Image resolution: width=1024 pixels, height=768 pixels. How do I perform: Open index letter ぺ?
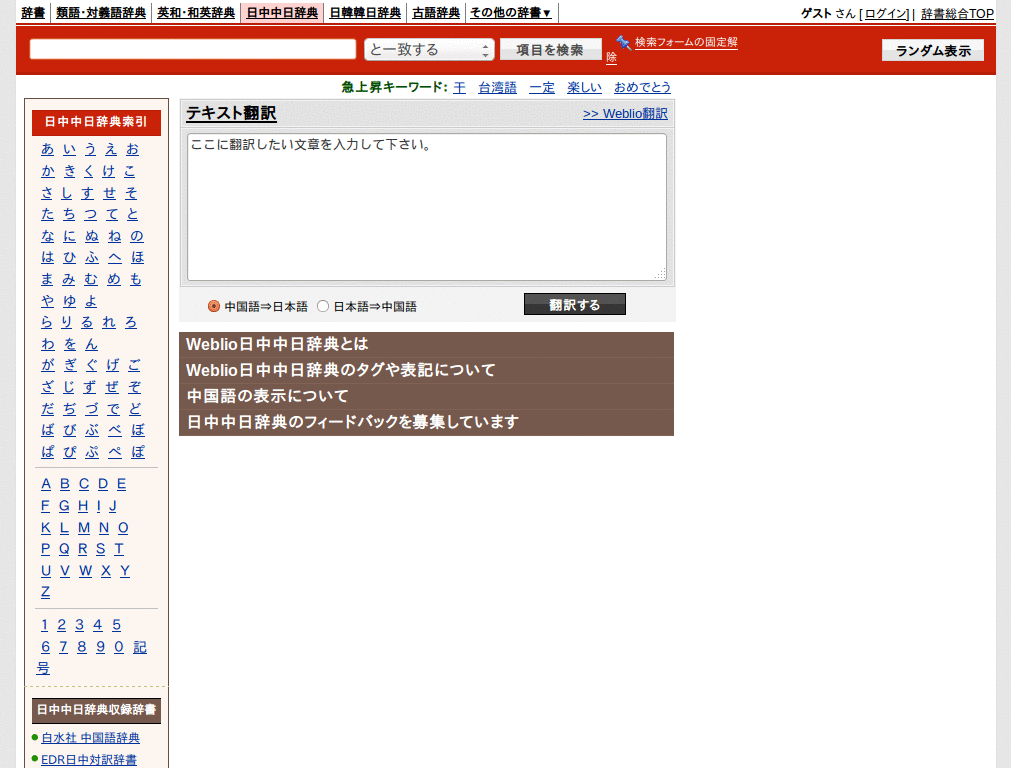(x=115, y=451)
